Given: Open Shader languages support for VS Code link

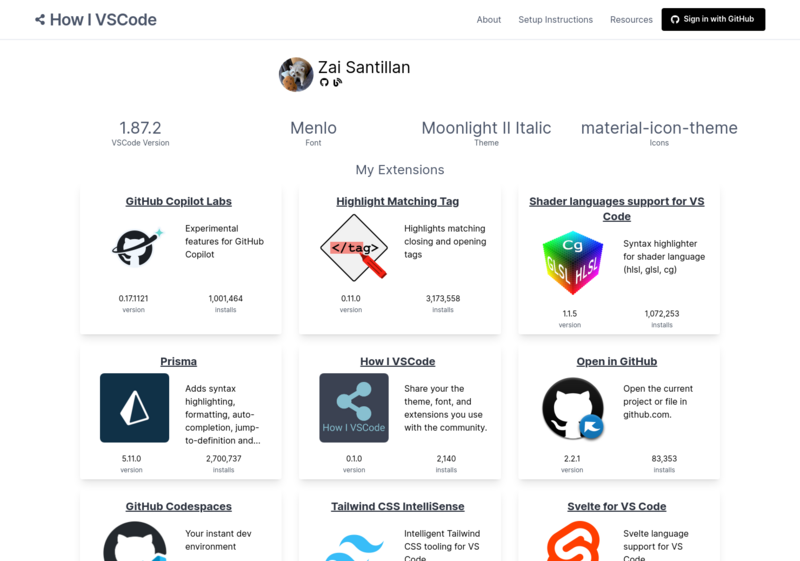Looking at the screenshot, I should pos(617,209).
